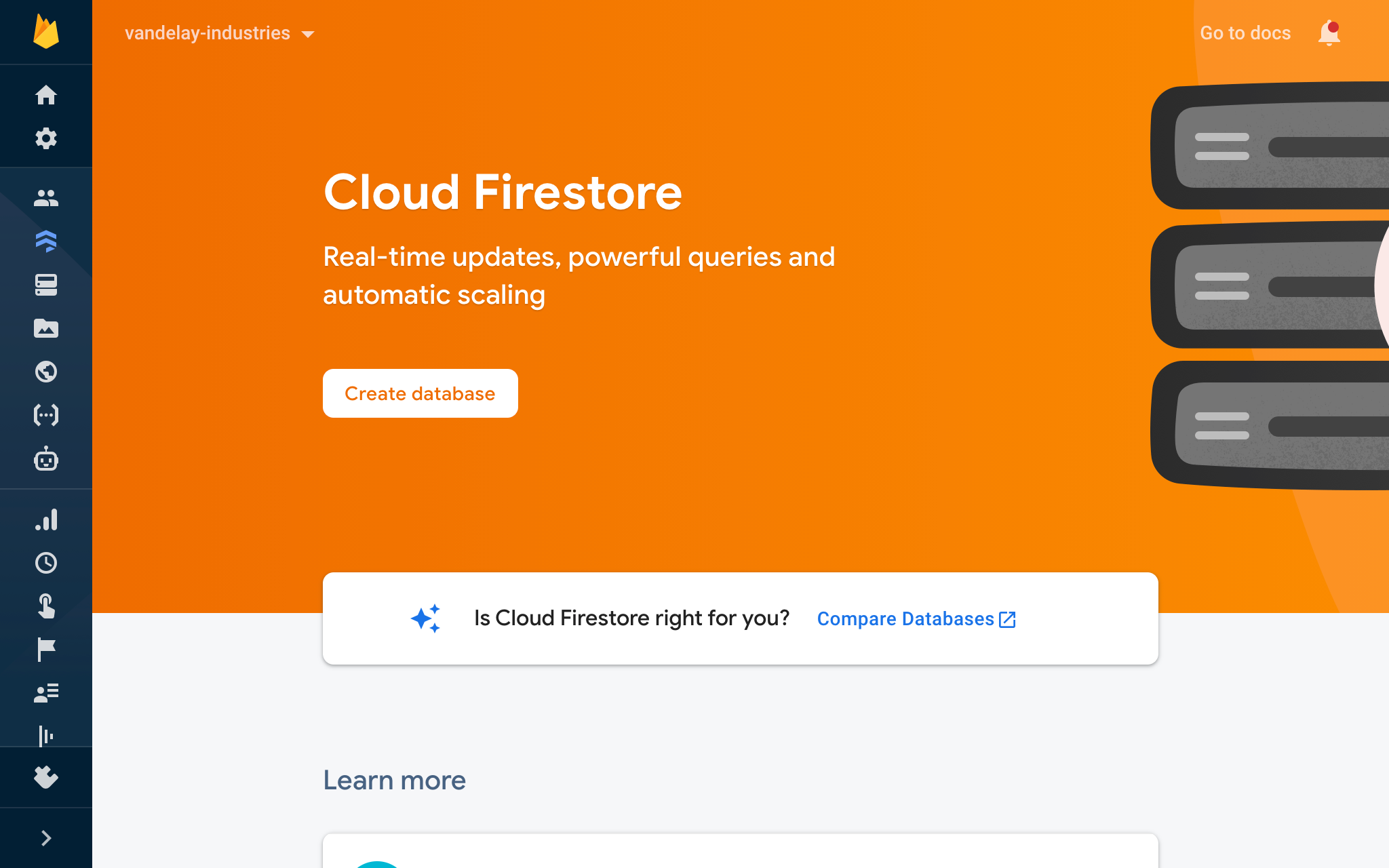This screenshot has width=1389, height=868.
Task: Click the Go to docs link
Action: [x=1245, y=33]
